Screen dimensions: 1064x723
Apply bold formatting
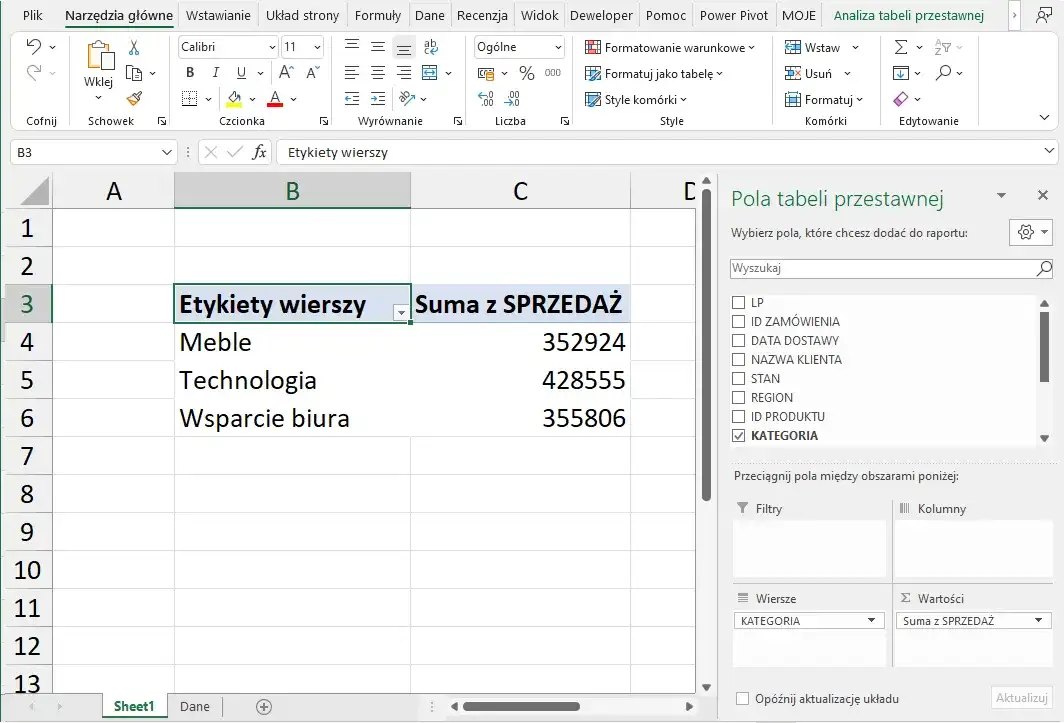pos(190,72)
